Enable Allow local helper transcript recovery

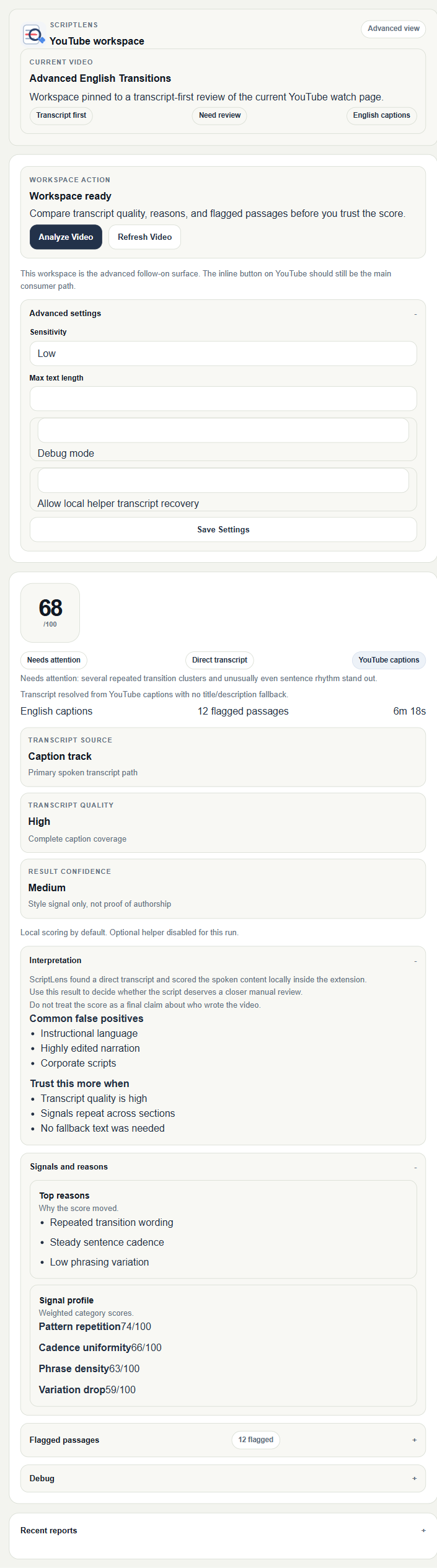click(x=223, y=480)
